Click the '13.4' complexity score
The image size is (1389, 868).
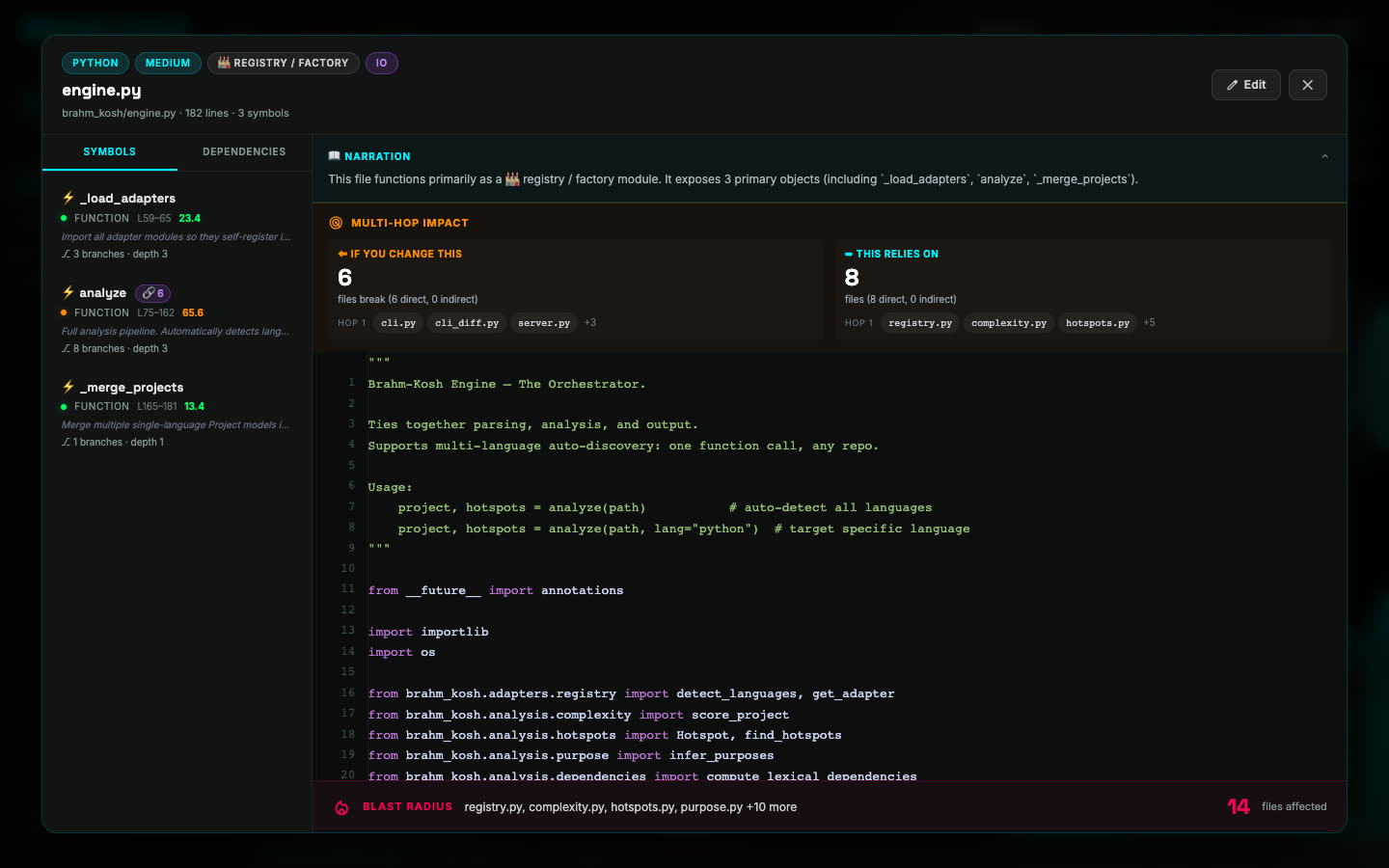[194, 406]
